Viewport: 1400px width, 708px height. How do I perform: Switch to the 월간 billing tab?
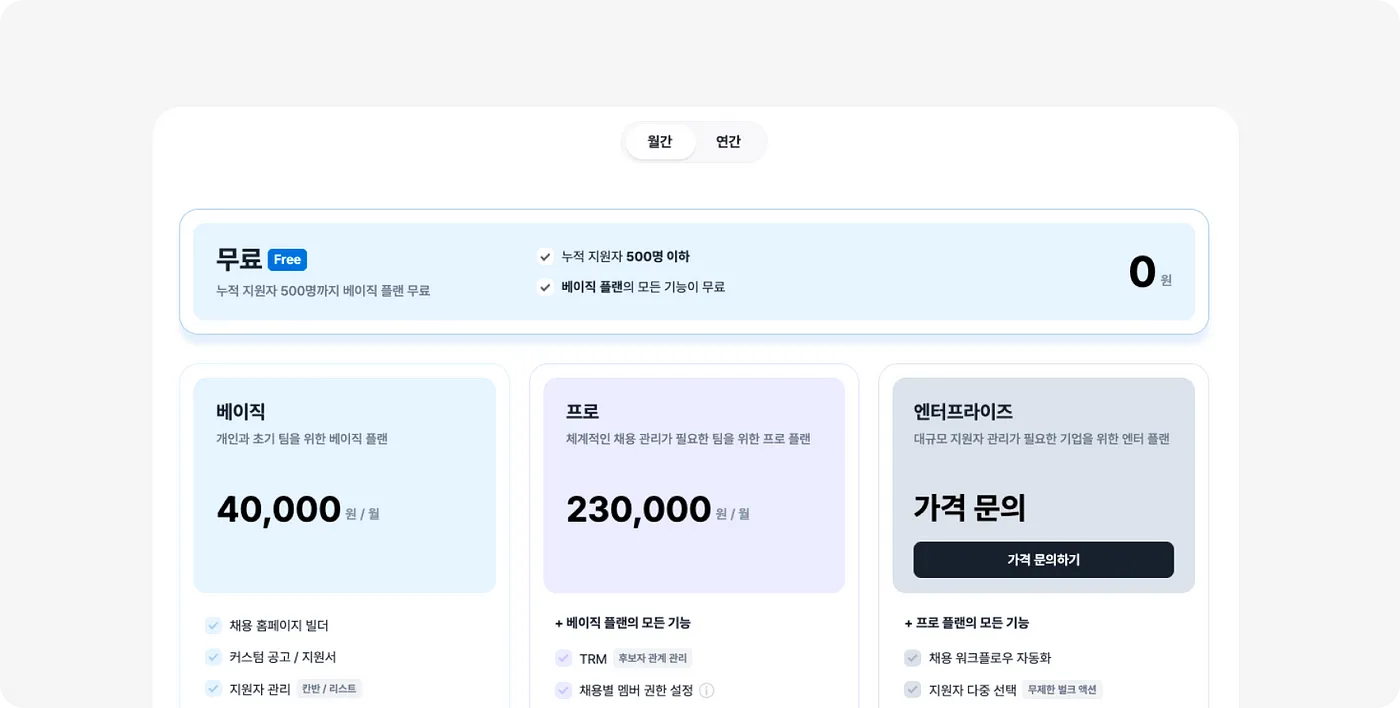[x=660, y=142]
